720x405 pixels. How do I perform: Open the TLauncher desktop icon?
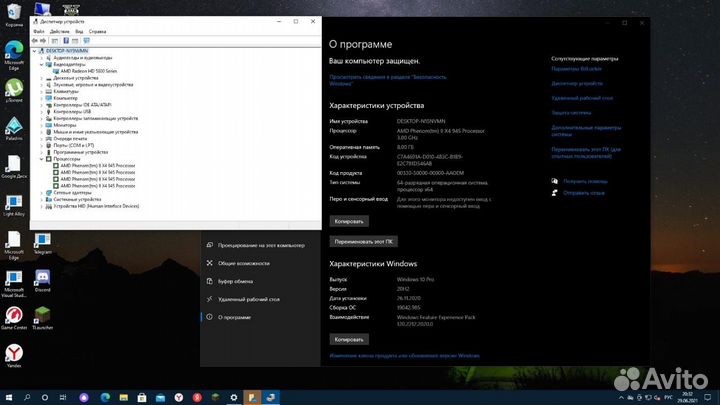[42, 318]
